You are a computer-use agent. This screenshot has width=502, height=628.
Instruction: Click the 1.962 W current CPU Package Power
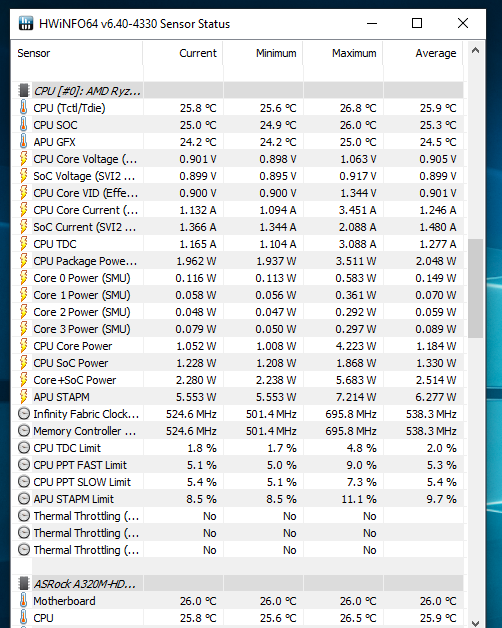point(196,261)
